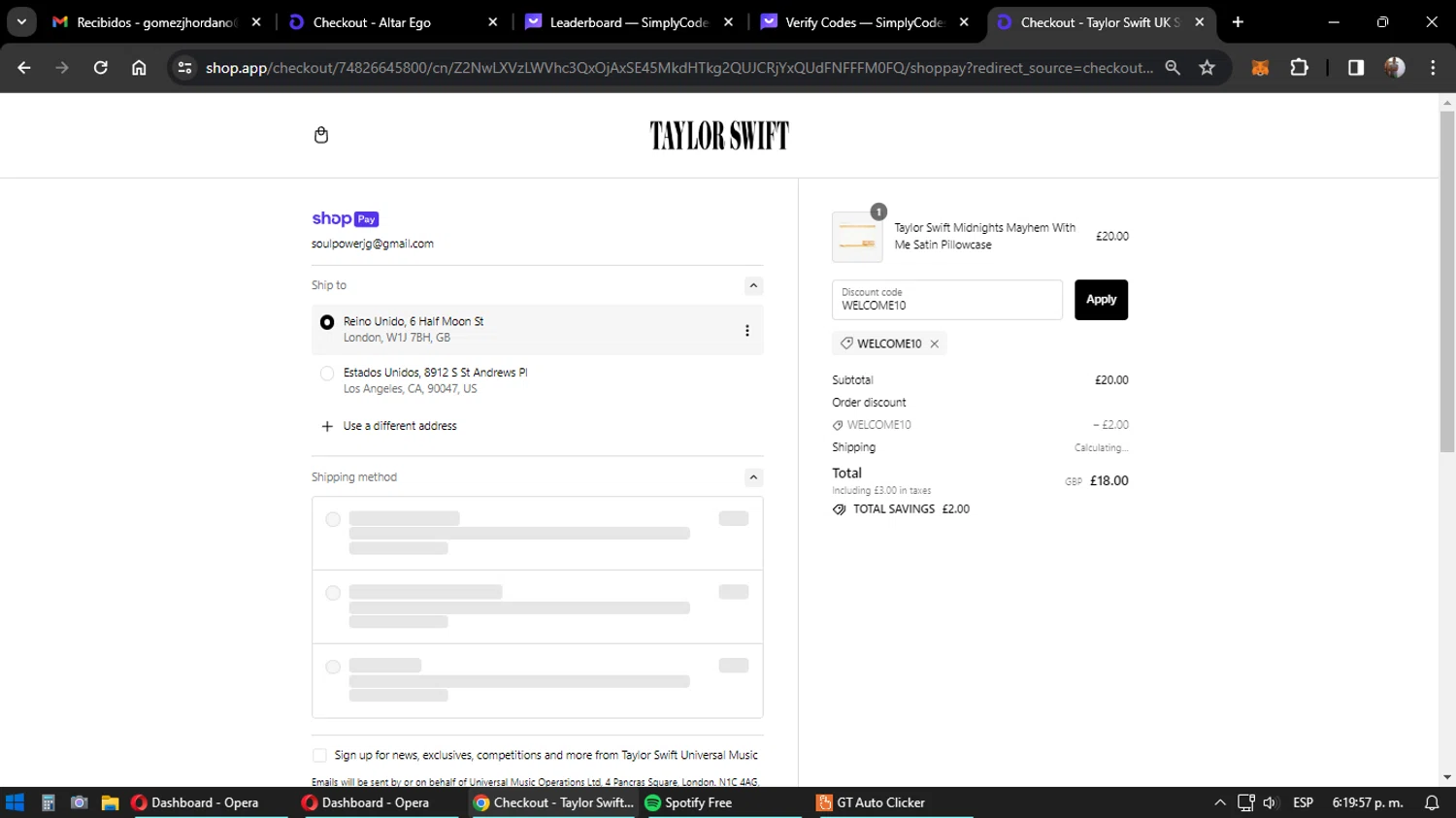Image resolution: width=1456 pixels, height=818 pixels.
Task: Click the plus icon for different address
Action: click(327, 426)
